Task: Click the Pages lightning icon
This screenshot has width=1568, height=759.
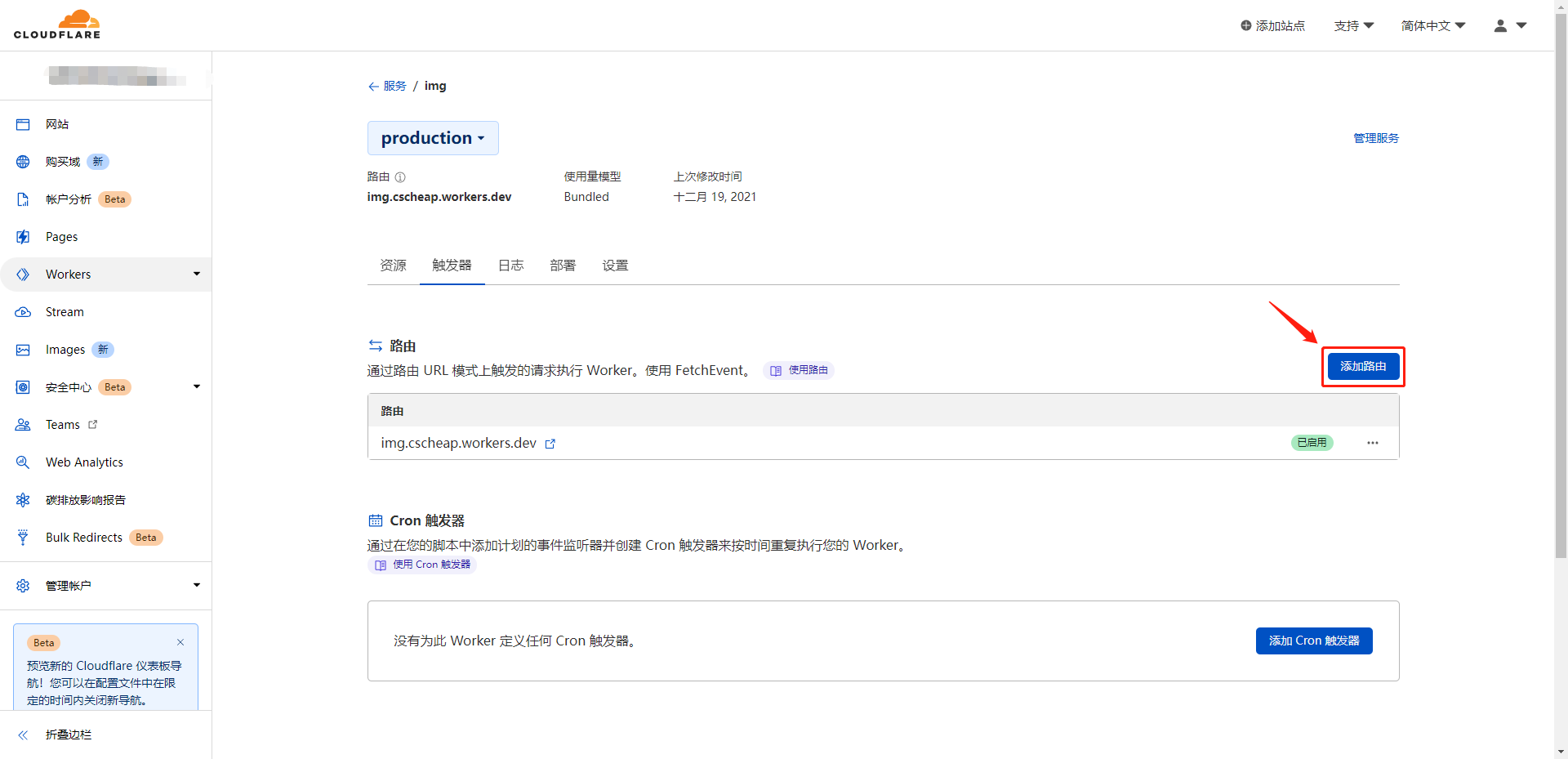Action: [23, 237]
